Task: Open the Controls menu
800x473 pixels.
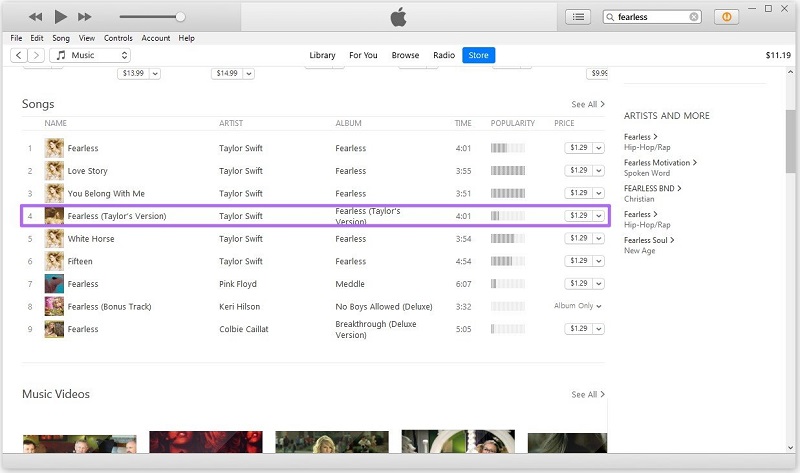Action: (118, 38)
